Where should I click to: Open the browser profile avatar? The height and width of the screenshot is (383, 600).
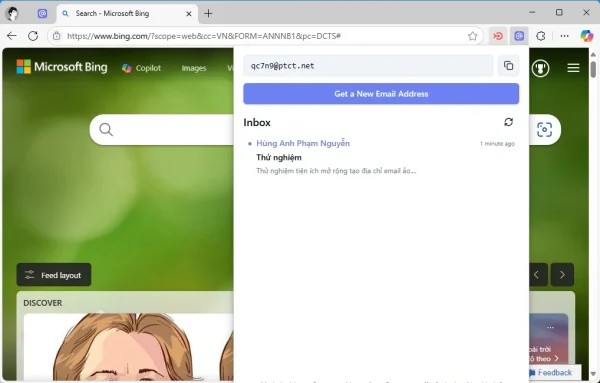[x=12, y=14]
